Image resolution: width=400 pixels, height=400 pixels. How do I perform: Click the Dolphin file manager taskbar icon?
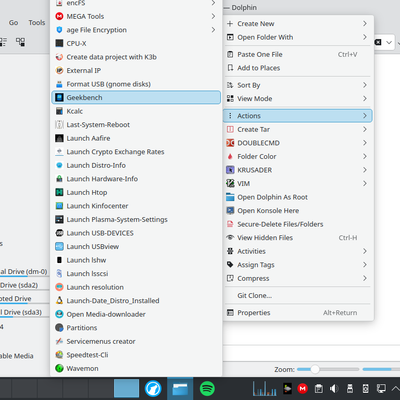[180, 389]
